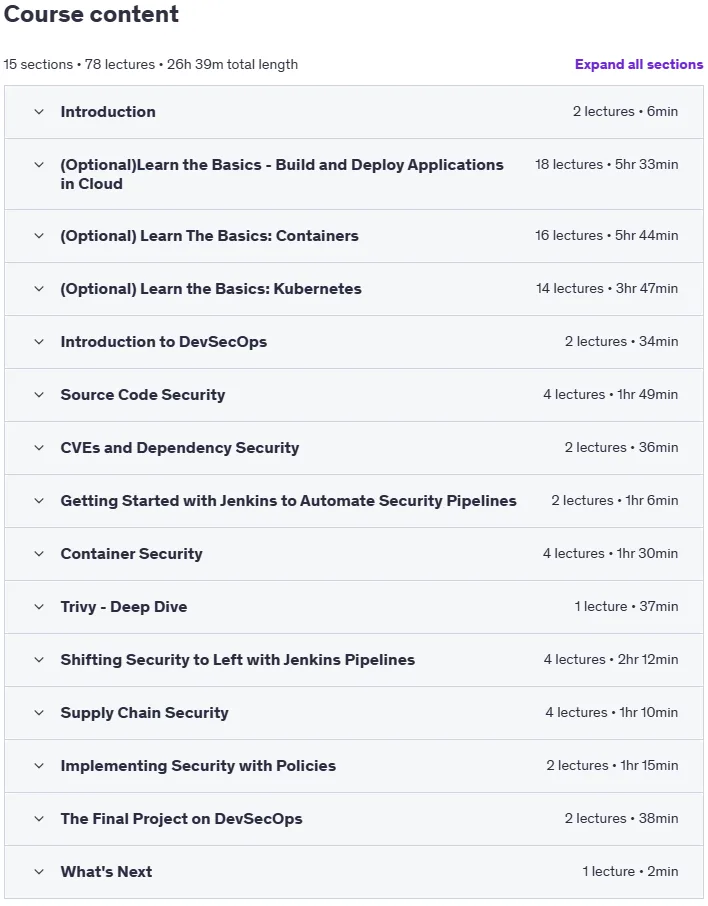Expand chevron beside Learn The Basics: Containers

pyautogui.click(x=39, y=236)
